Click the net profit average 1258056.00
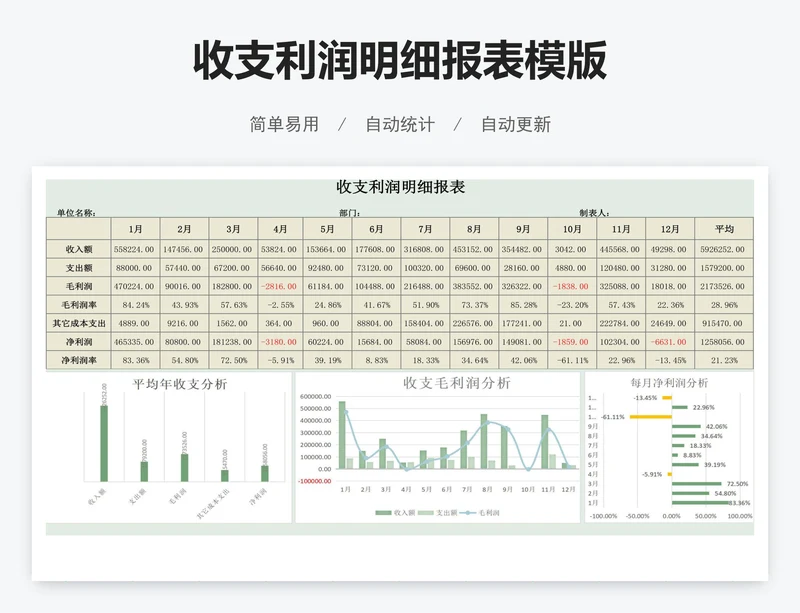800x613 pixels. [x=722, y=341]
